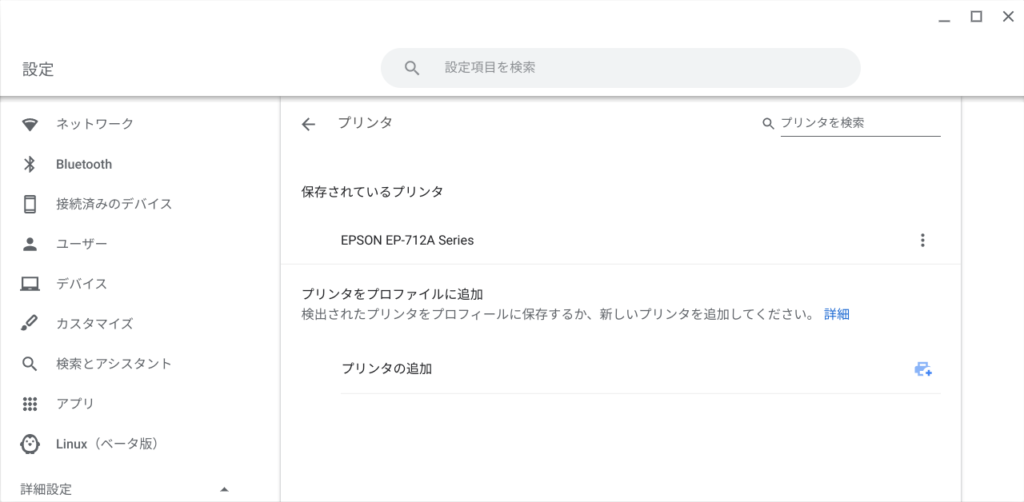Go back with the left arrow
1024x502 pixels.
click(x=308, y=124)
